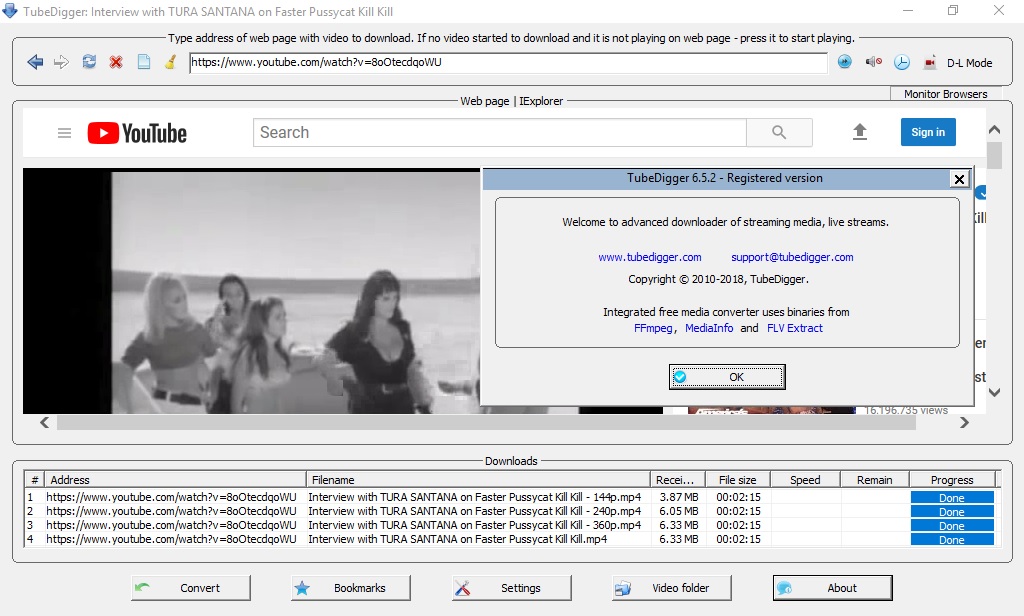This screenshot has width=1024, height=616.
Task: Click YouTube search magnifier button
Action: (779, 133)
